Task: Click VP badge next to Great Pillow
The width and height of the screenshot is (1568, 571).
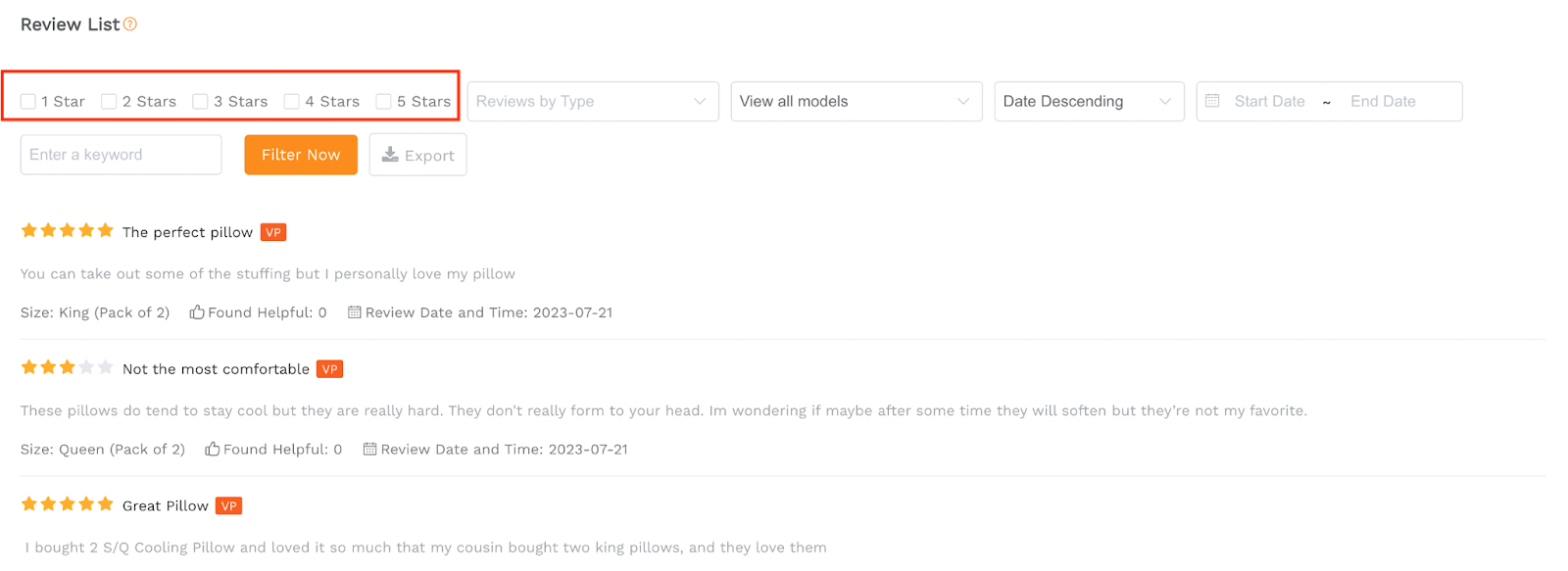Action: click(x=228, y=505)
